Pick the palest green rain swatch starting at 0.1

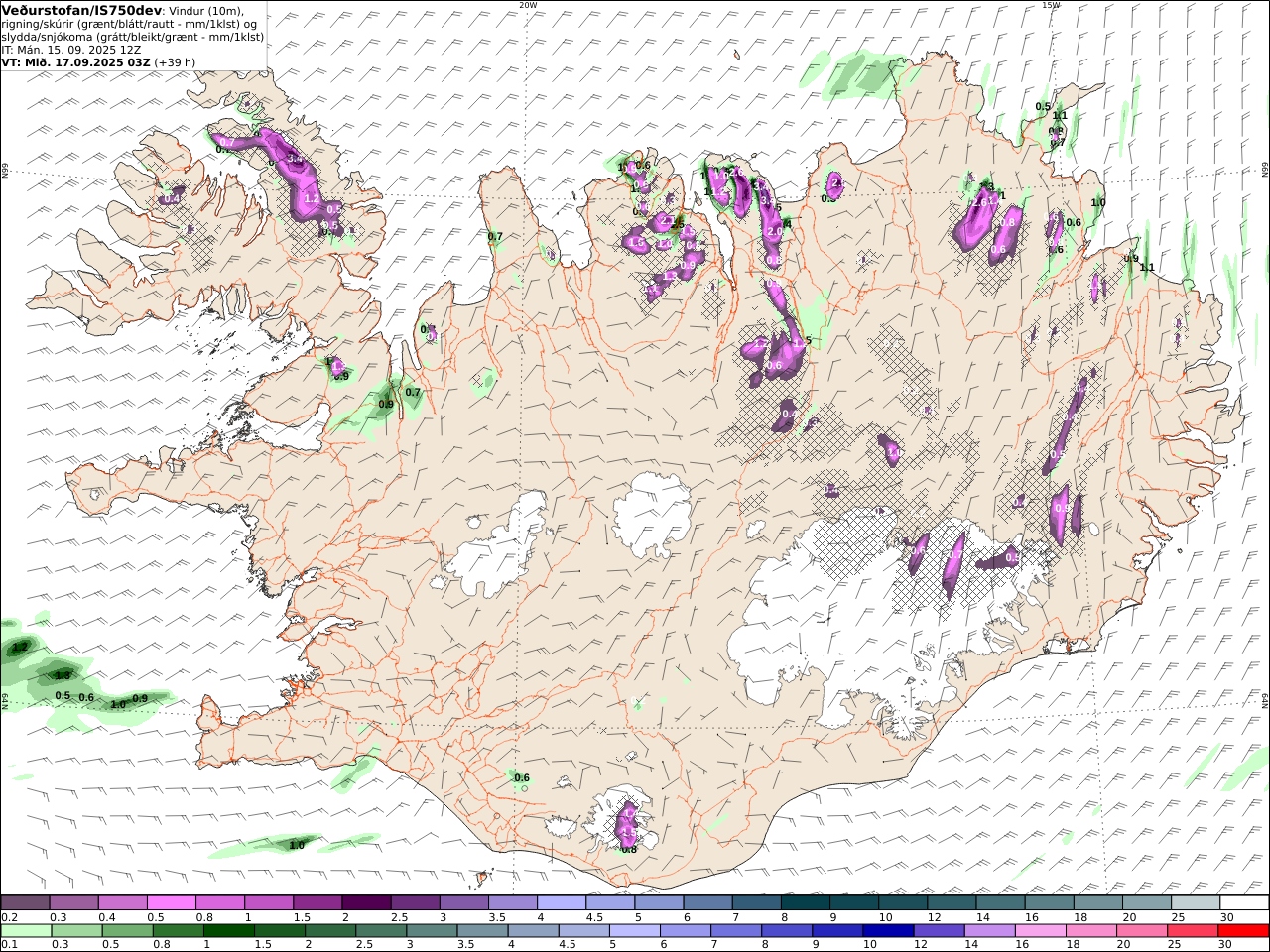26,930
